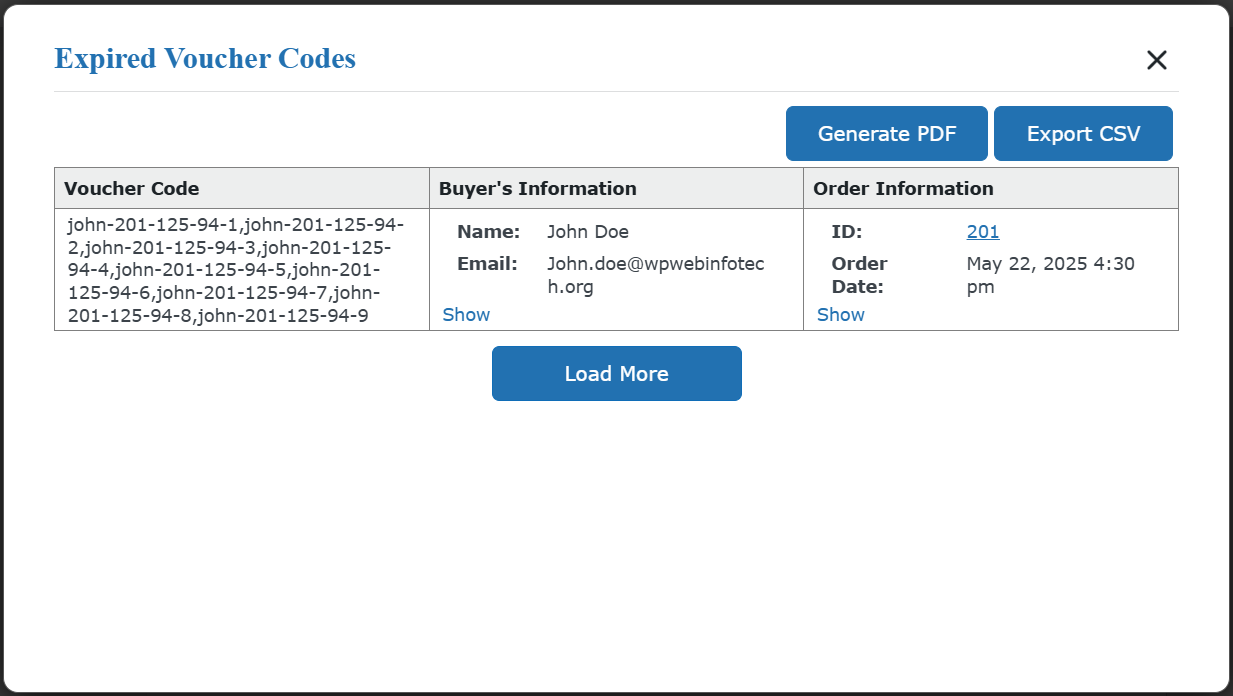Load more expired voucher codes
The image size is (1233, 696).
pos(616,374)
